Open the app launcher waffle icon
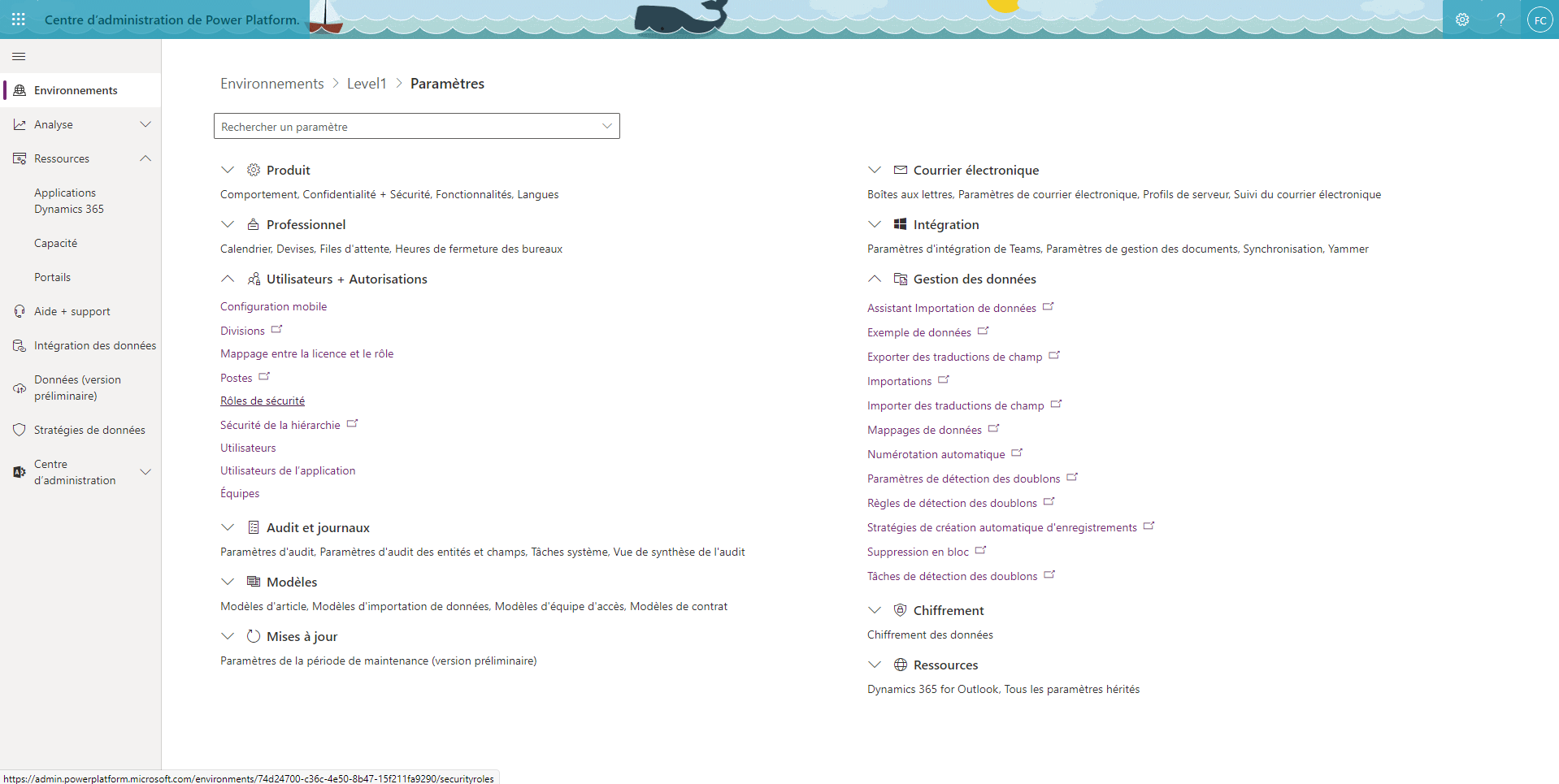Viewport: 1559px width, 784px height. click(19, 19)
